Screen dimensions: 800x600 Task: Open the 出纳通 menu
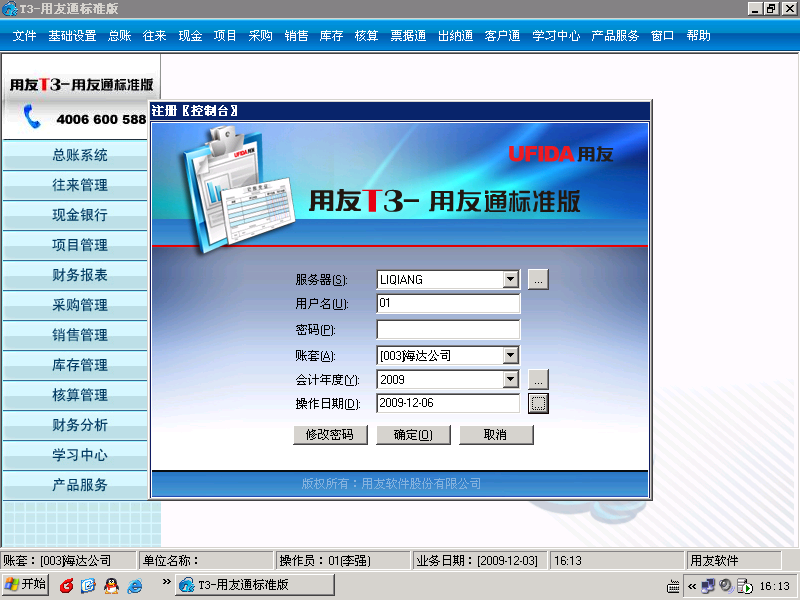tap(456, 36)
